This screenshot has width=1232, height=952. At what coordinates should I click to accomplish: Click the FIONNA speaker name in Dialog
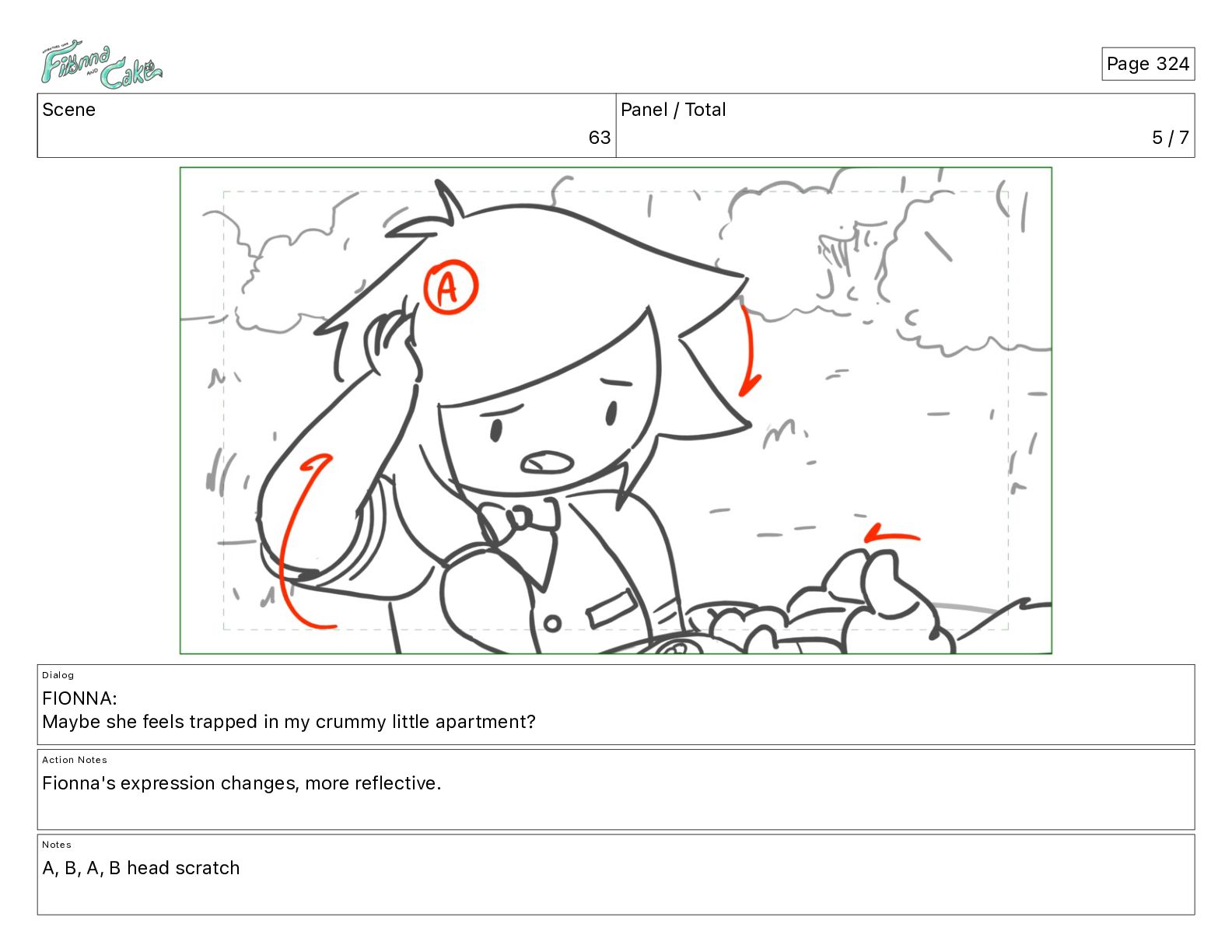pyautogui.click(x=79, y=698)
